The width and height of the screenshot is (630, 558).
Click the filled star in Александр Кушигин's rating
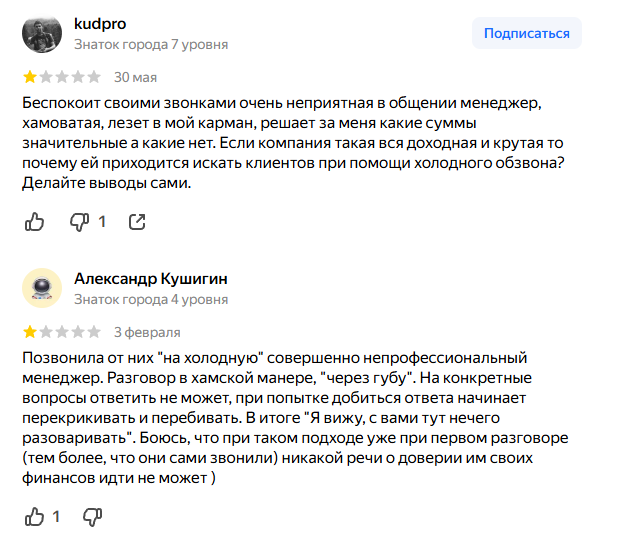pyautogui.click(x=30, y=332)
